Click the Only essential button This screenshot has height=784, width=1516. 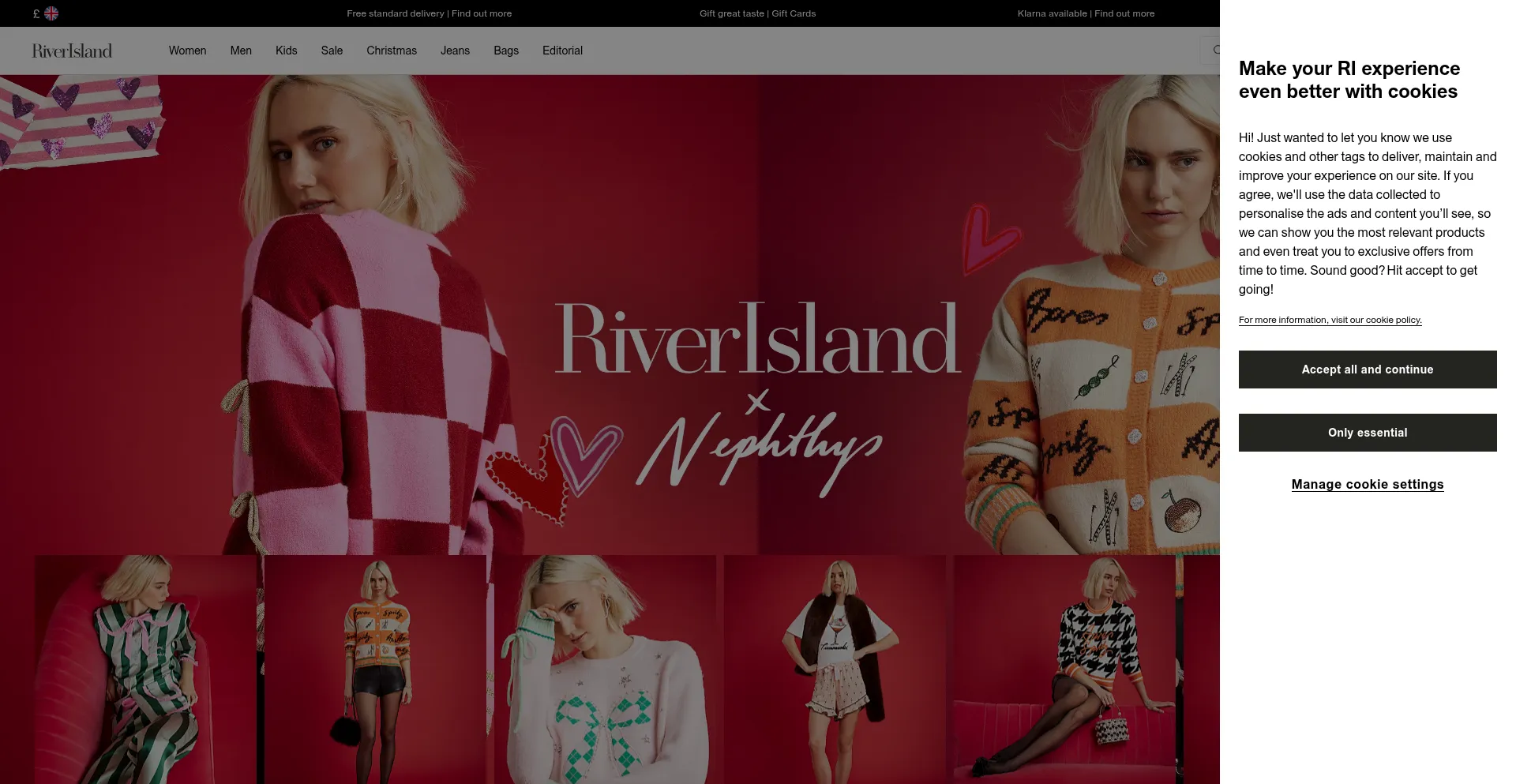1368,433
